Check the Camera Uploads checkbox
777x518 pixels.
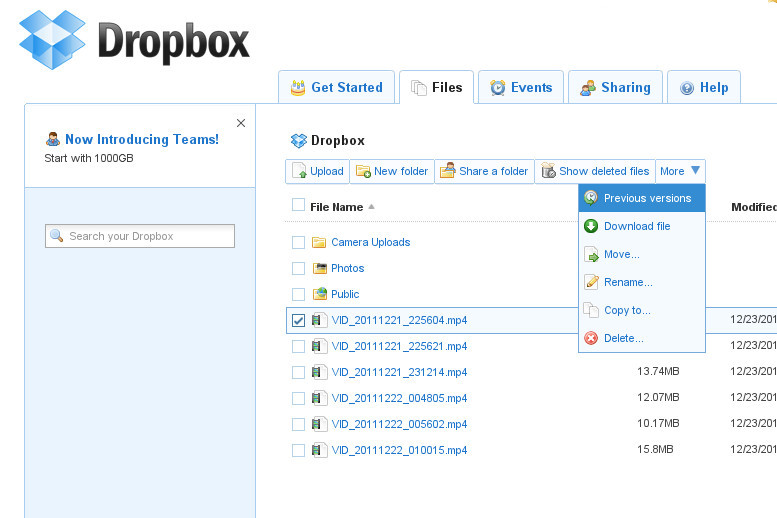click(298, 242)
